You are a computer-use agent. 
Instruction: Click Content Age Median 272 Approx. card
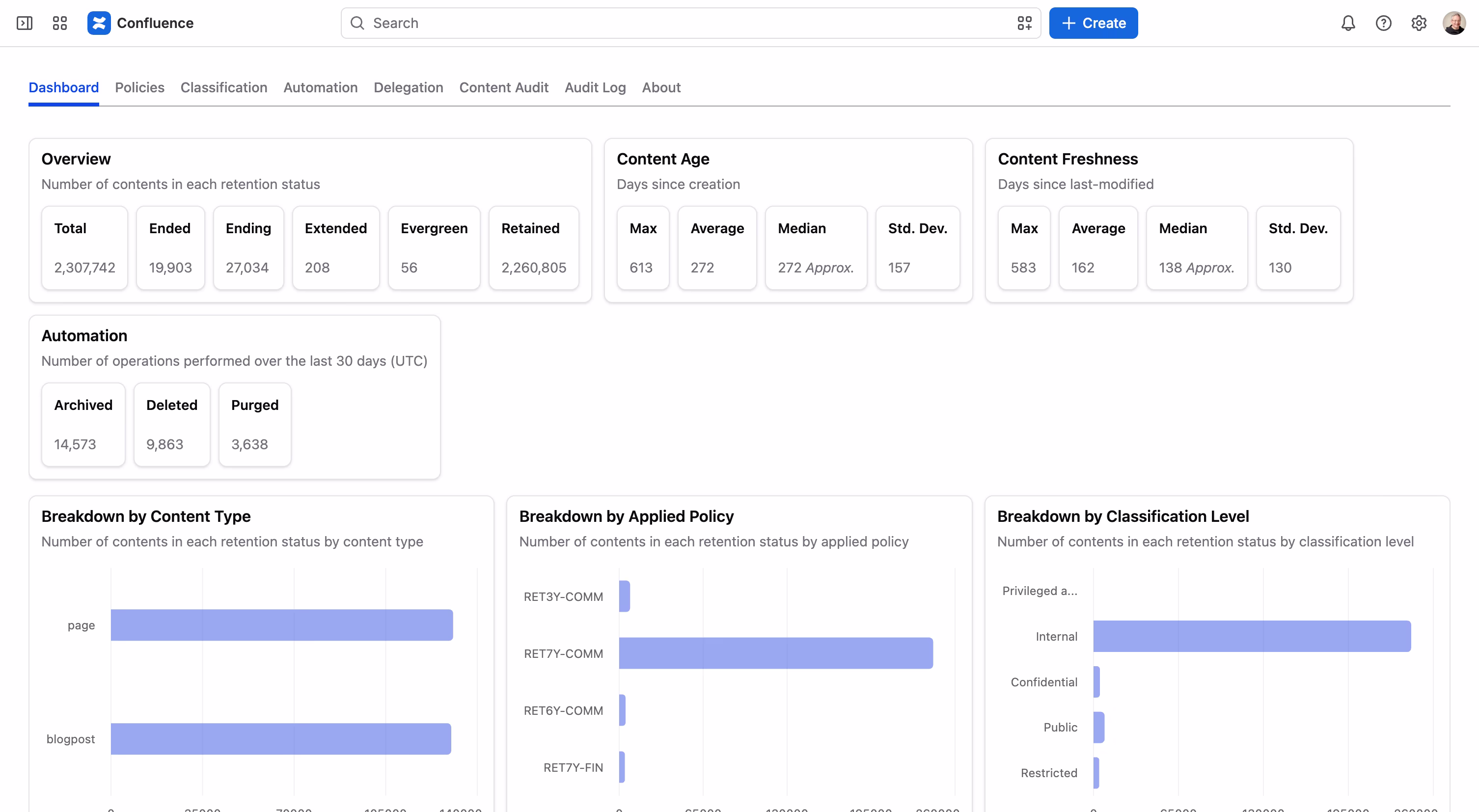(x=816, y=248)
